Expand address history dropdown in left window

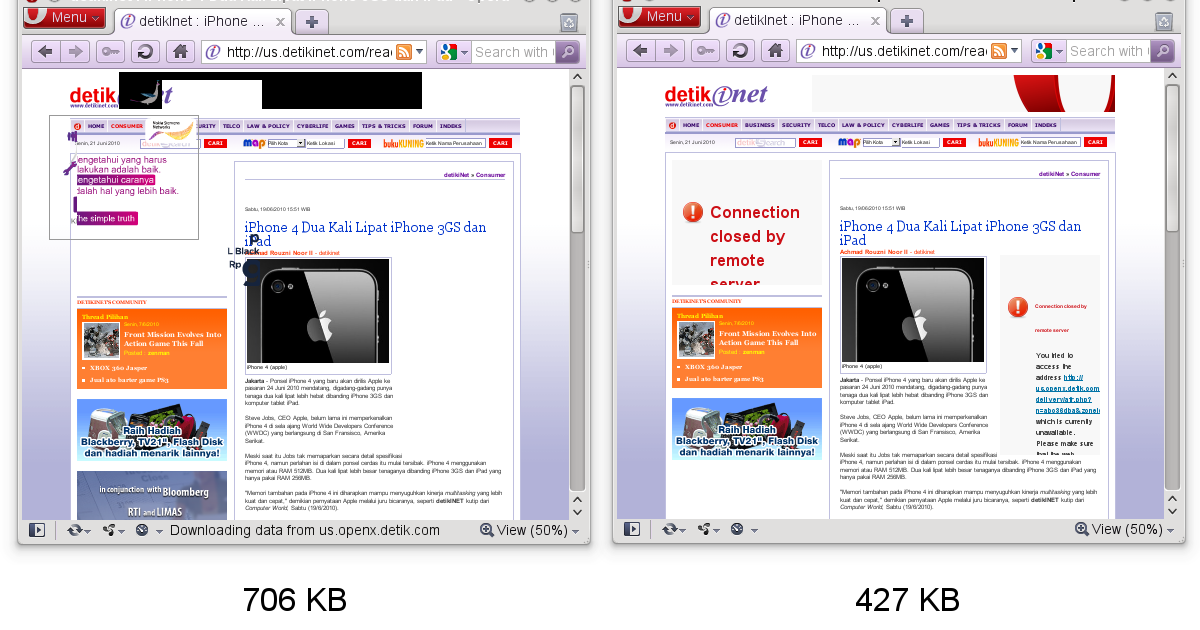[x=419, y=52]
